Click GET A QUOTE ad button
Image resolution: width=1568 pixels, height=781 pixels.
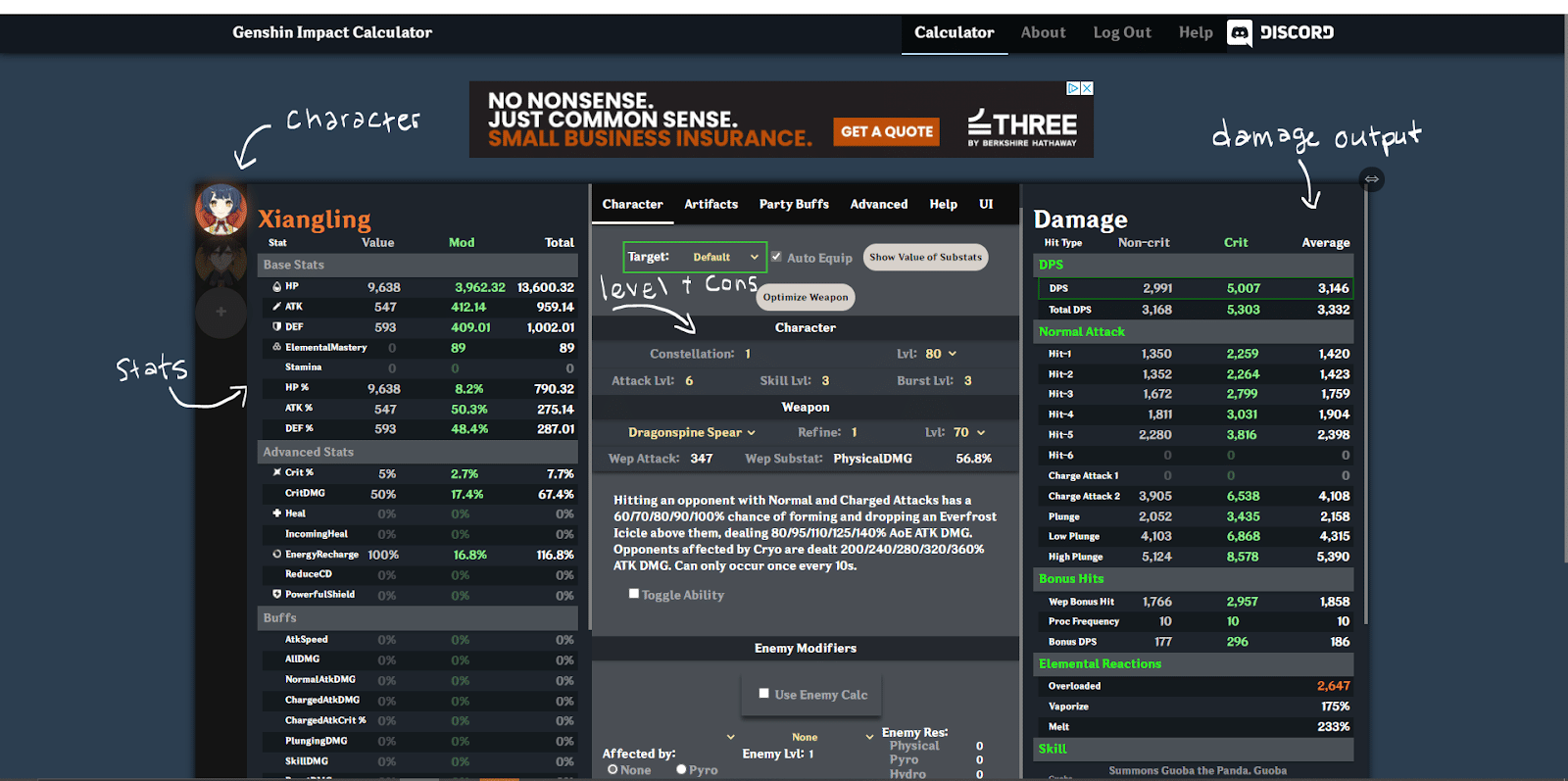(x=887, y=131)
